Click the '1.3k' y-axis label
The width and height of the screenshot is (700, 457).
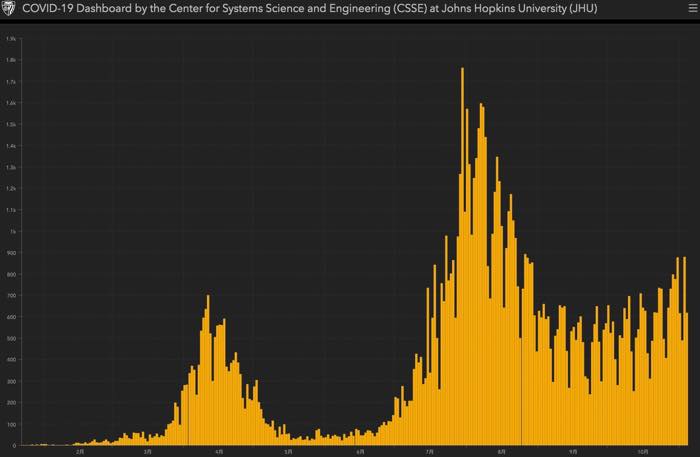11,167
